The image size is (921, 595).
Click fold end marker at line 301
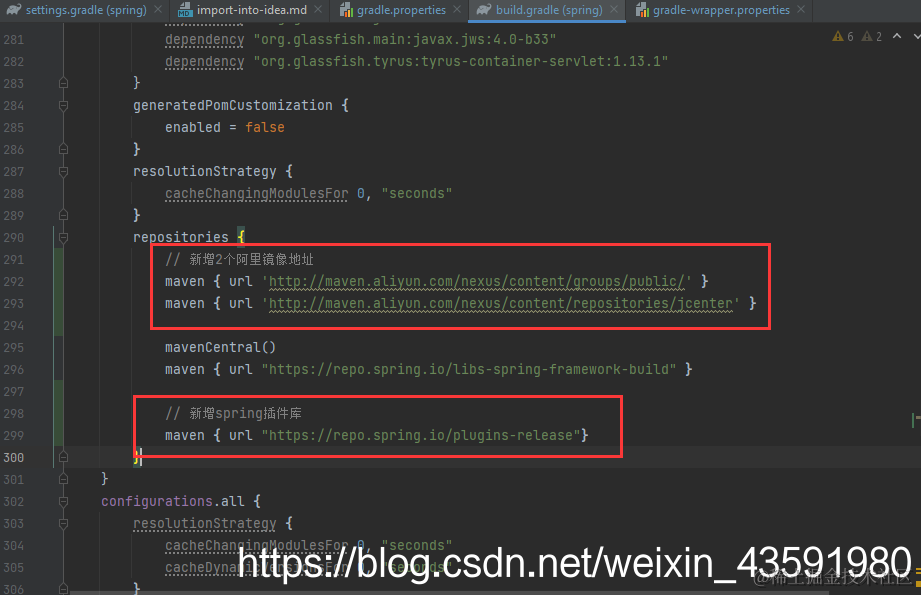[x=63, y=479]
